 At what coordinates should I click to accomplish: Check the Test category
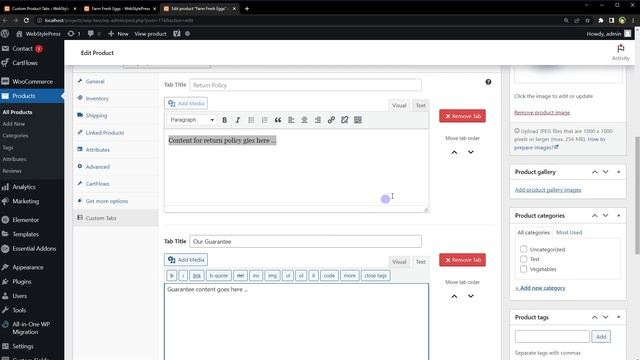tap(523, 259)
